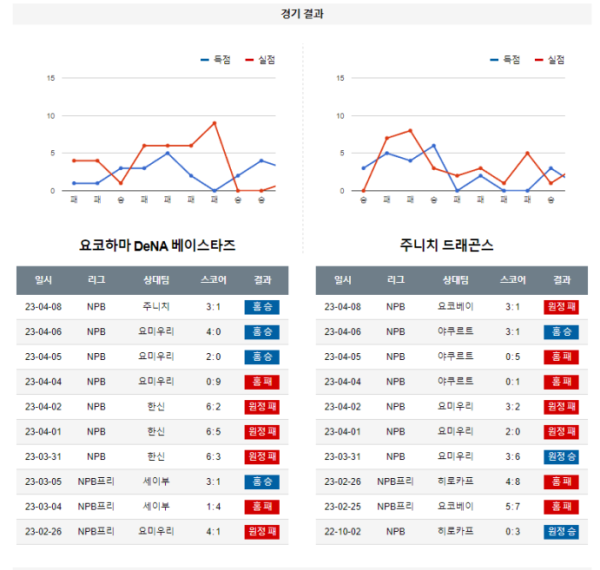Click the 상대팀 column header in the Chunichi table

tap(455, 280)
